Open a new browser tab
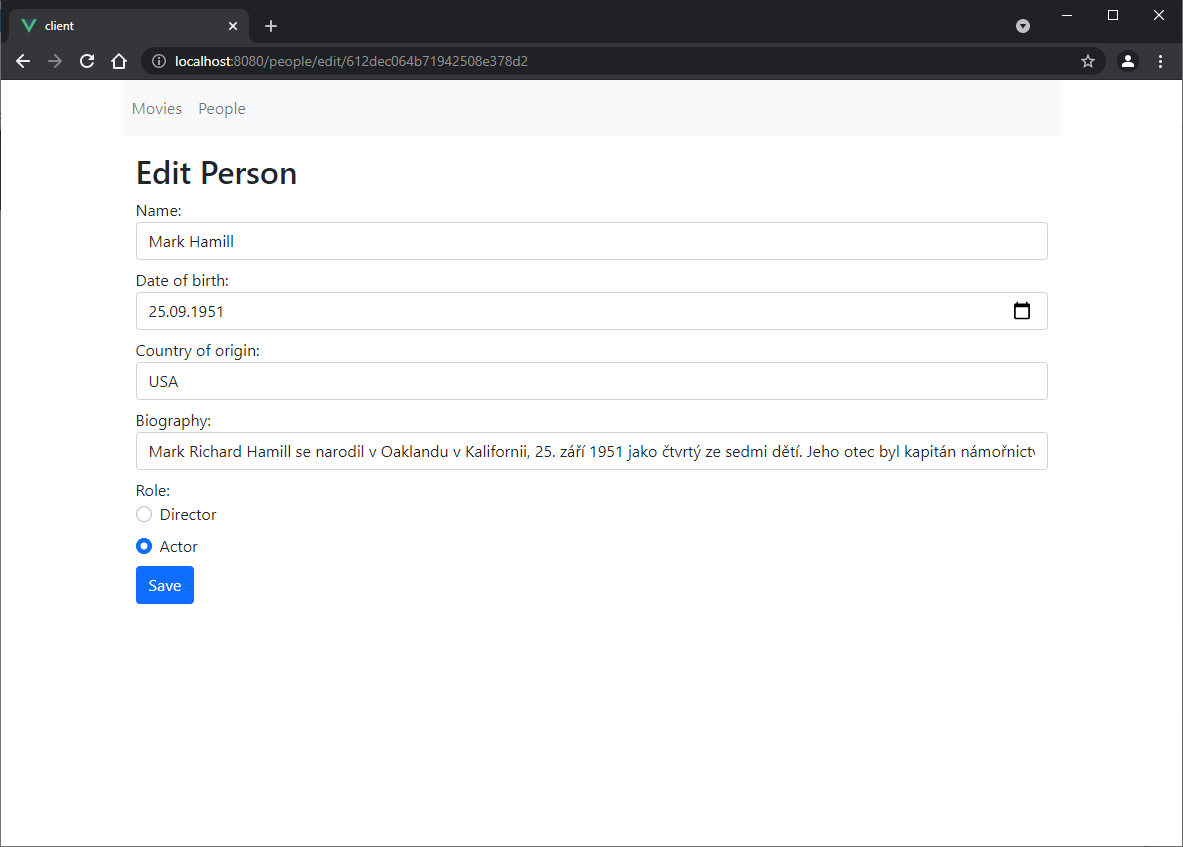 click(271, 26)
